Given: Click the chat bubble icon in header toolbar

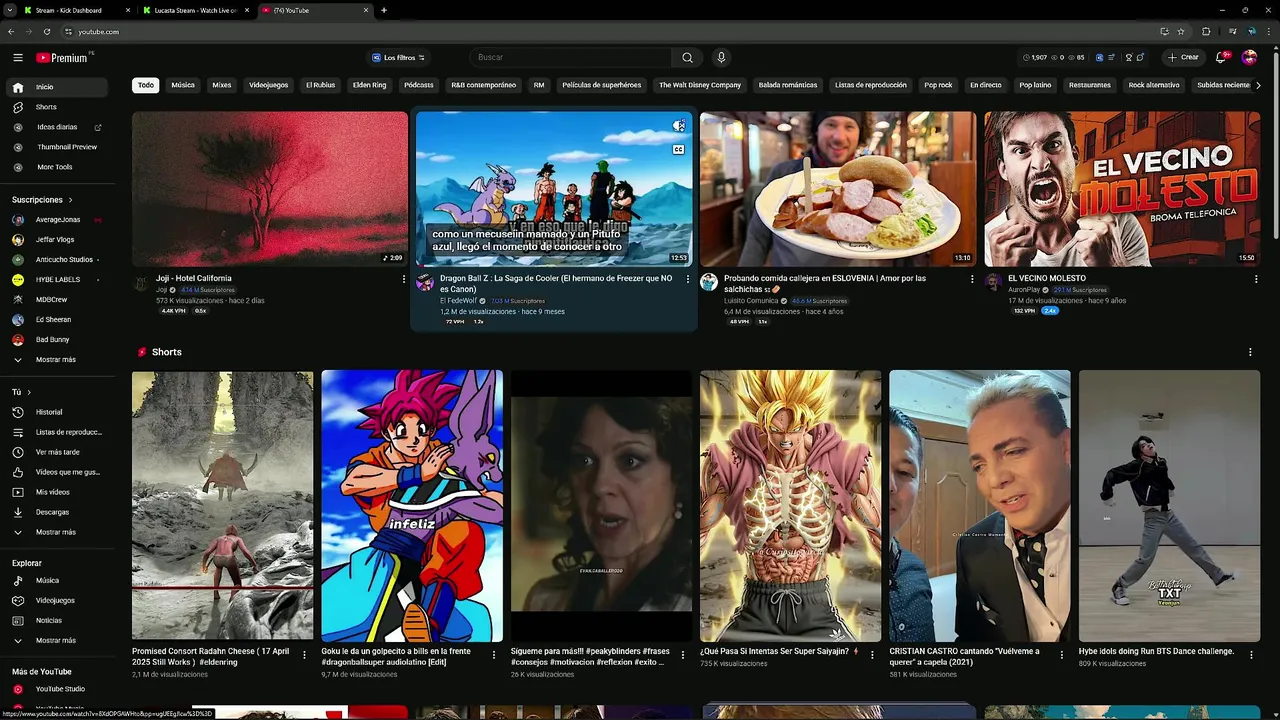Looking at the screenshot, I should (1141, 57).
